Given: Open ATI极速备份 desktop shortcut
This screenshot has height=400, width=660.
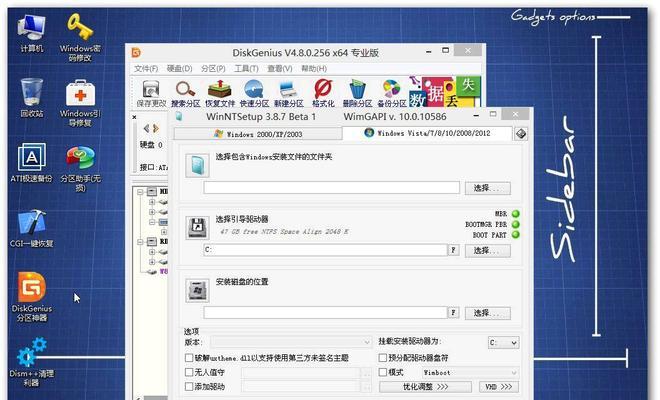Looking at the screenshot, I should [x=32, y=163].
